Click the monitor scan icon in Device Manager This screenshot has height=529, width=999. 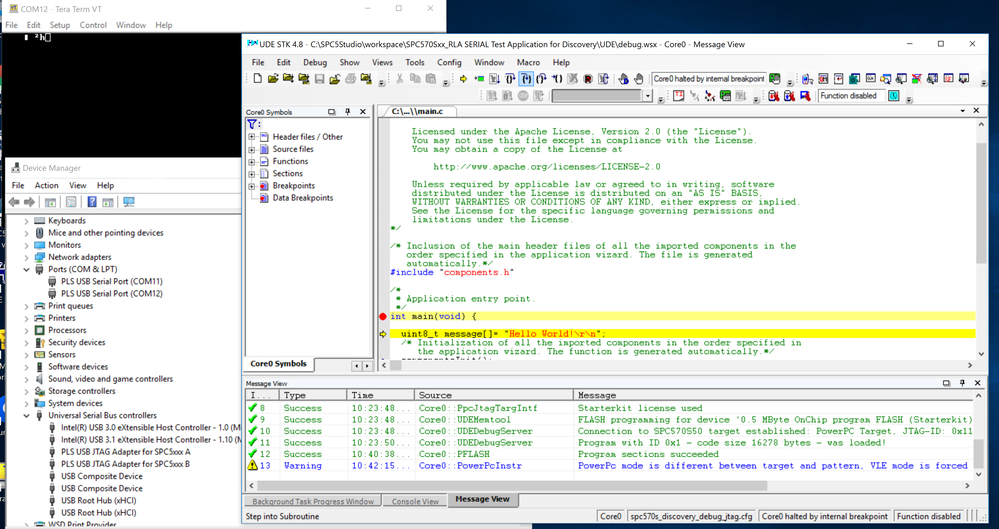click(128, 202)
